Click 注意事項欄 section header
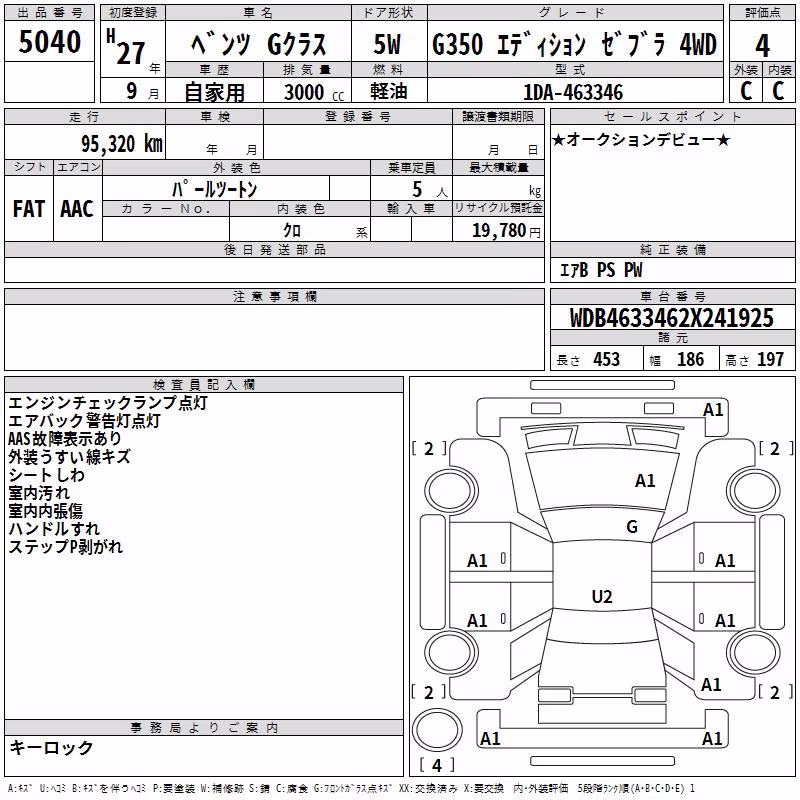The image size is (800, 800). (274, 296)
